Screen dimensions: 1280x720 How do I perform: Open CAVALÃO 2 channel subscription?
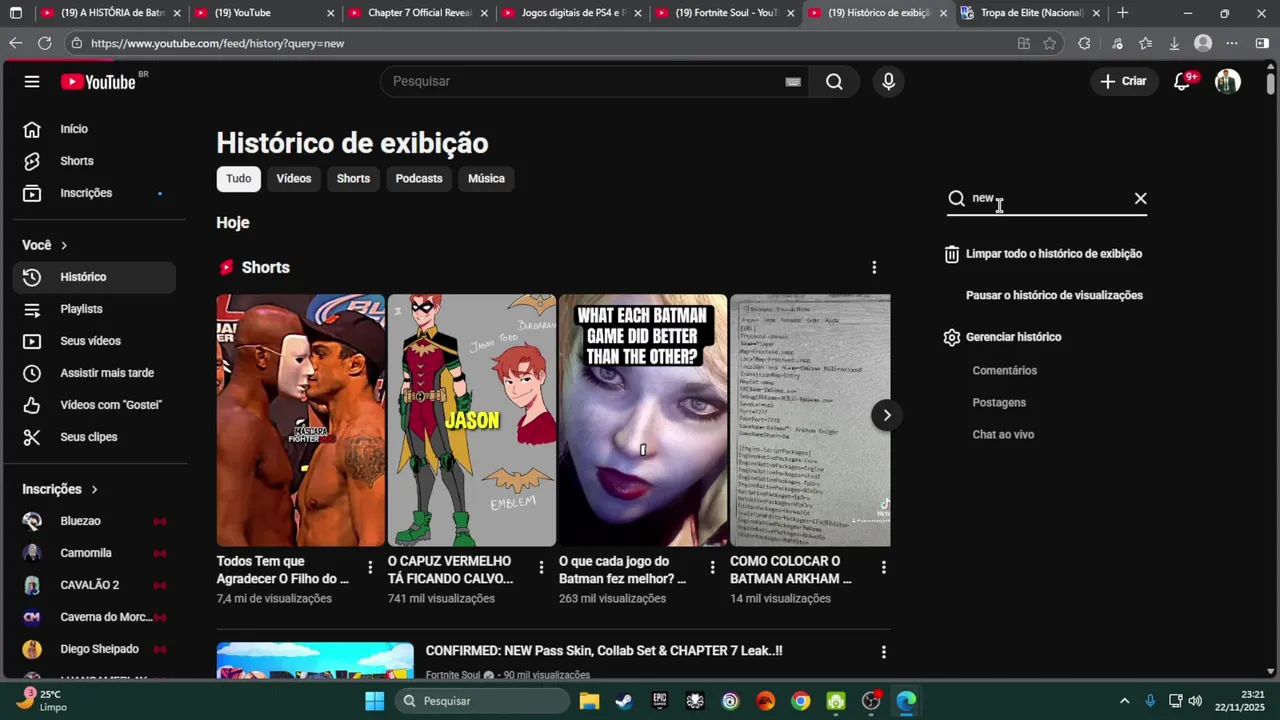(x=94, y=585)
